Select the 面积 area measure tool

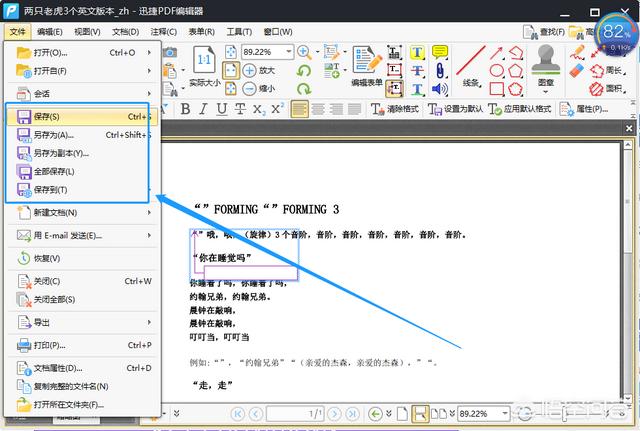[x=608, y=89]
